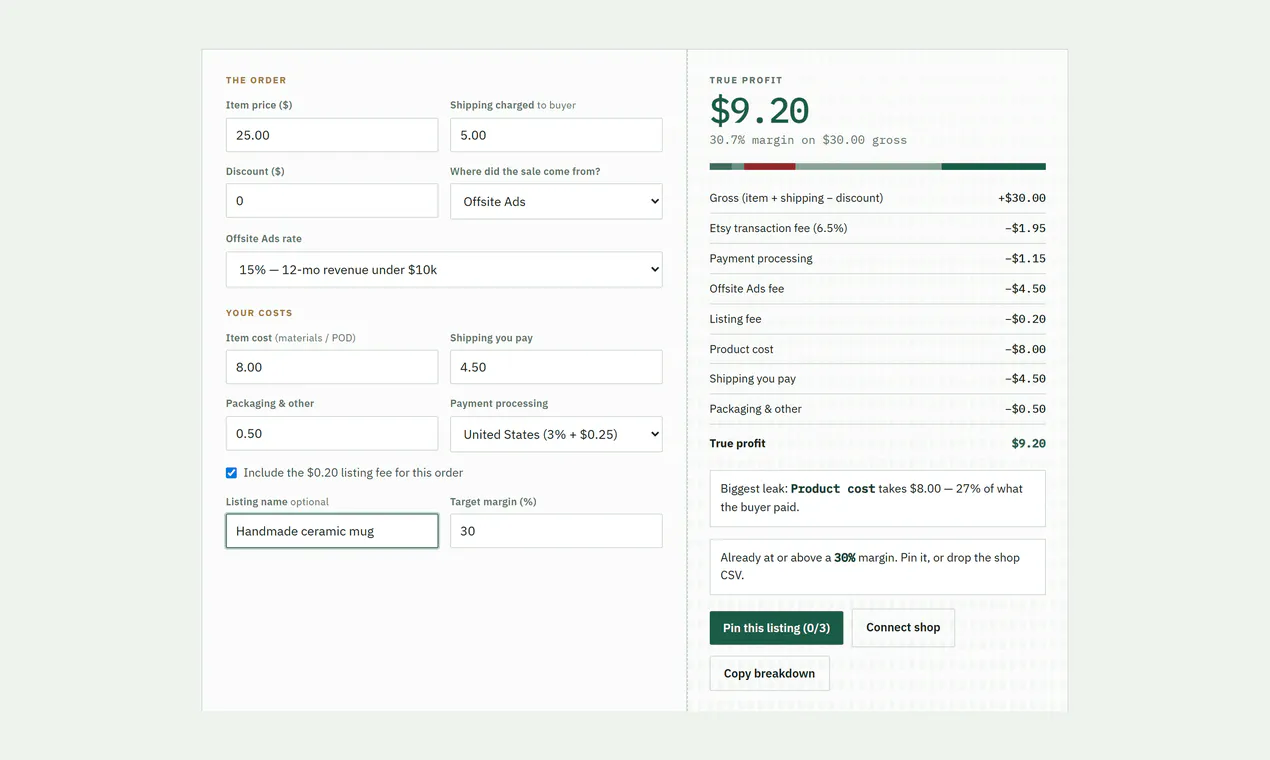Open the sale source dropdown showing Offsite Ads

556,201
